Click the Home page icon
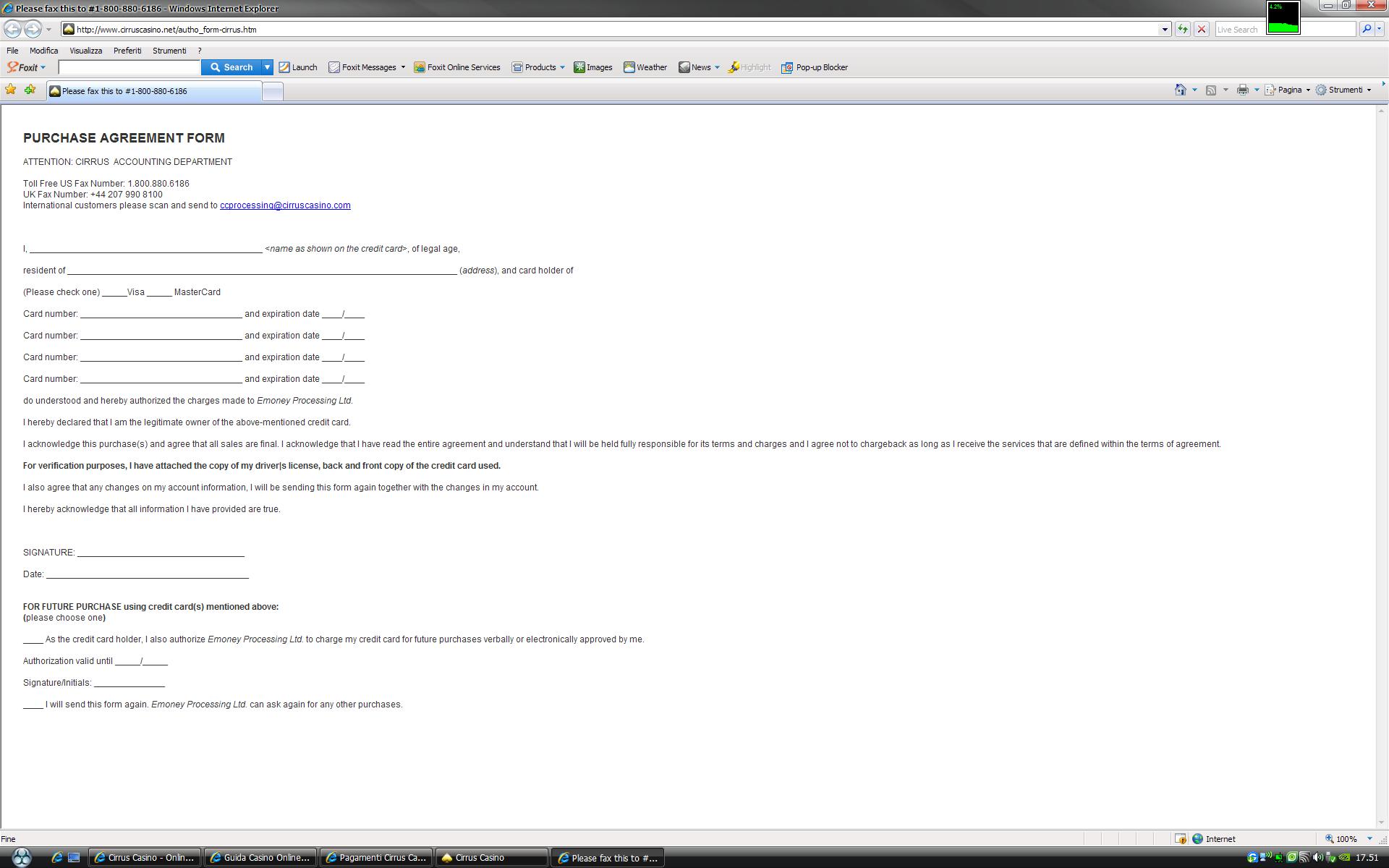1389x868 pixels. pyautogui.click(x=1181, y=90)
